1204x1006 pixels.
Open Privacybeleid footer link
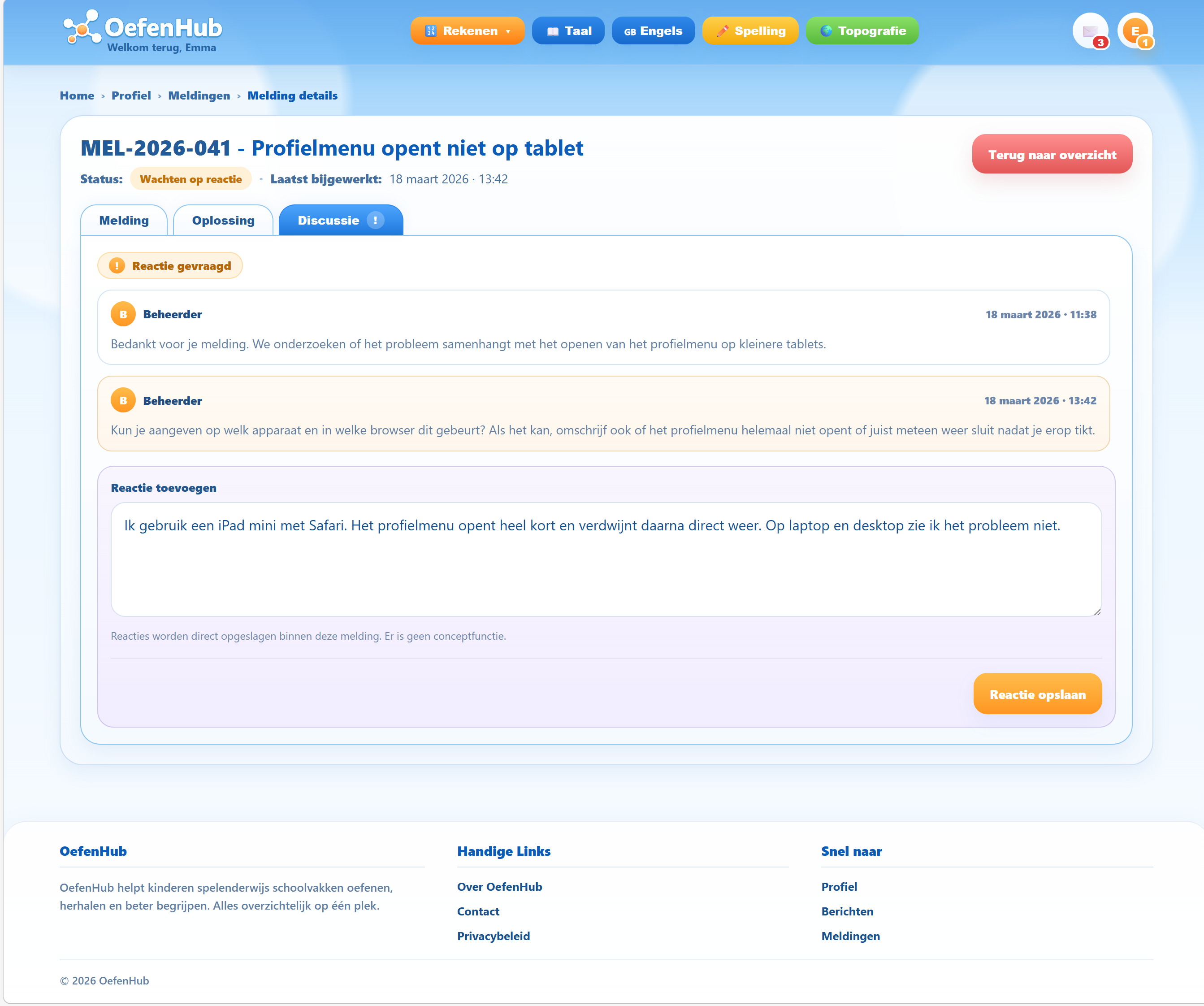pos(494,936)
